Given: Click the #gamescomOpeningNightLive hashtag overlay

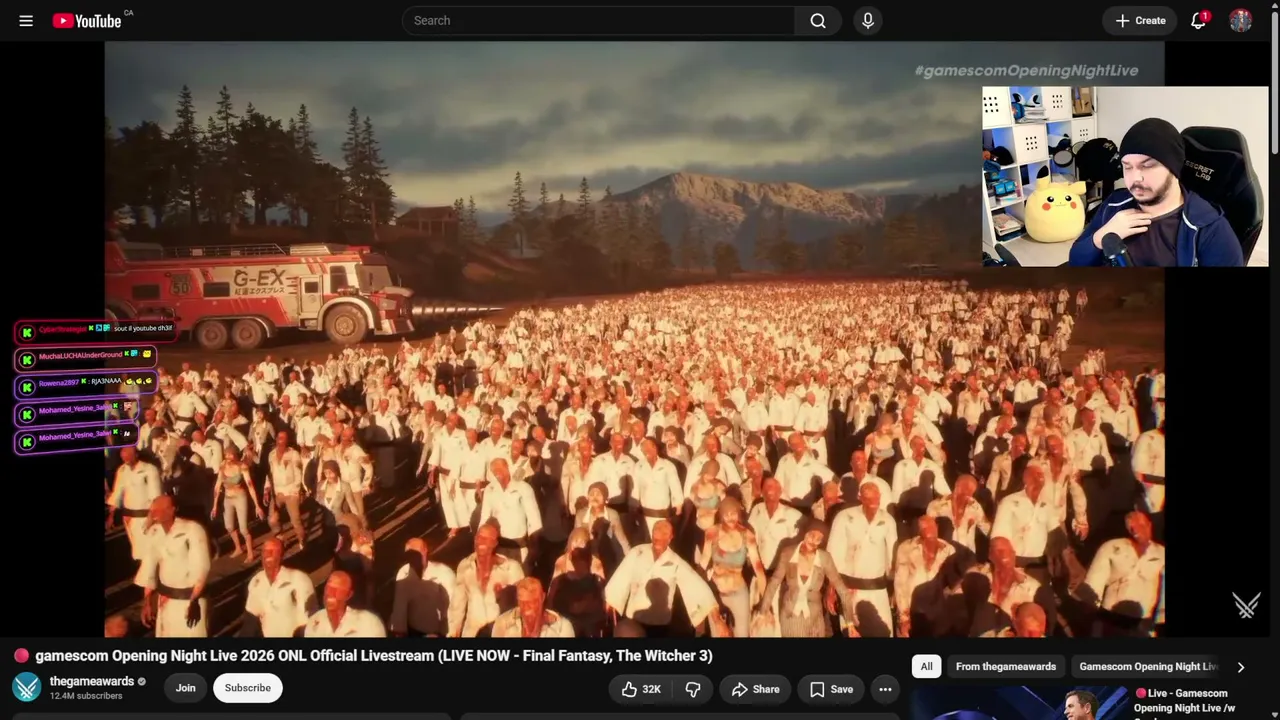Looking at the screenshot, I should (1026, 70).
